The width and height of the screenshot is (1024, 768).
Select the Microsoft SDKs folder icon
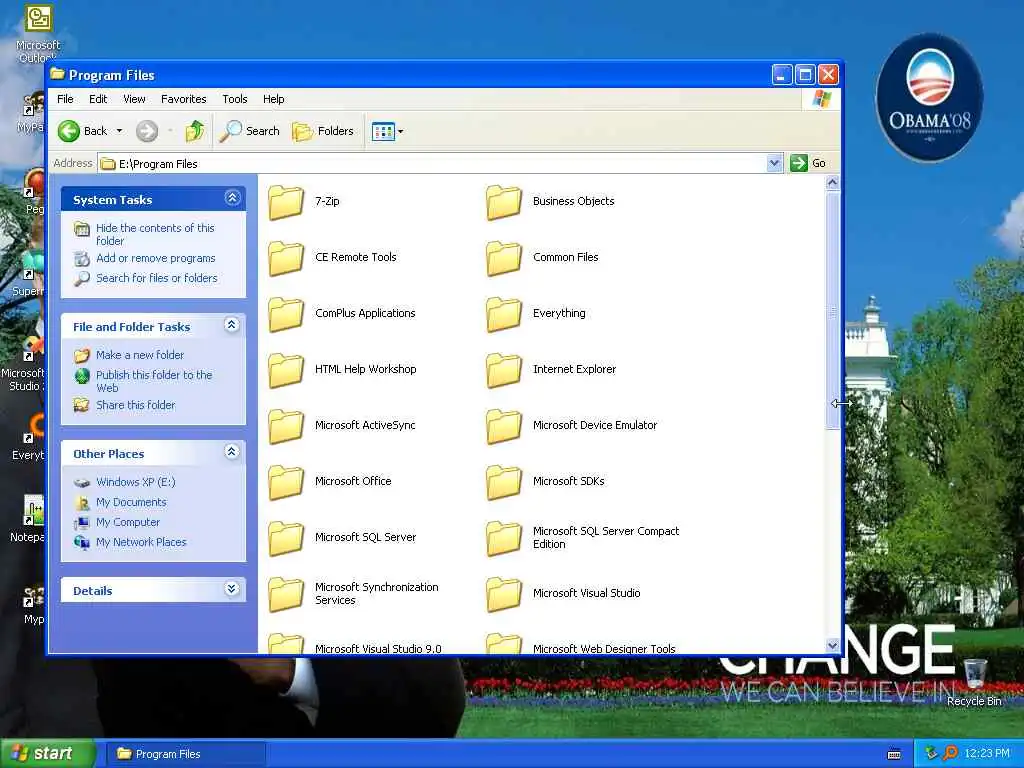[504, 482]
